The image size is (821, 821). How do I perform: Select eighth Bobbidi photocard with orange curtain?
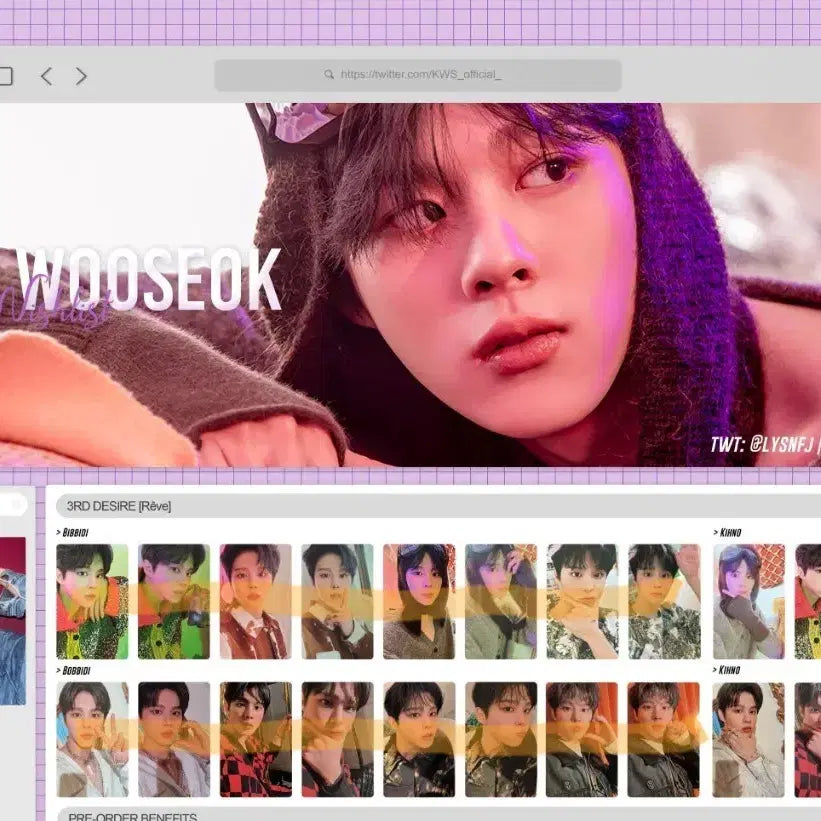[663, 739]
